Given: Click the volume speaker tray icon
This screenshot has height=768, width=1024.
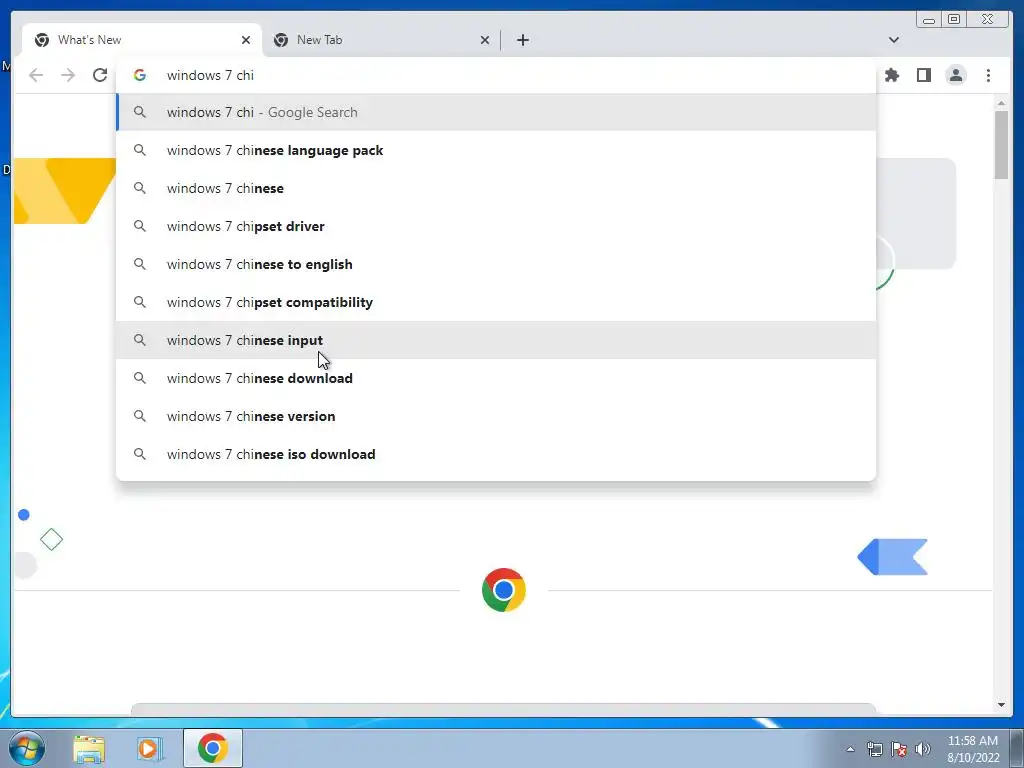Looking at the screenshot, I should (x=923, y=749).
